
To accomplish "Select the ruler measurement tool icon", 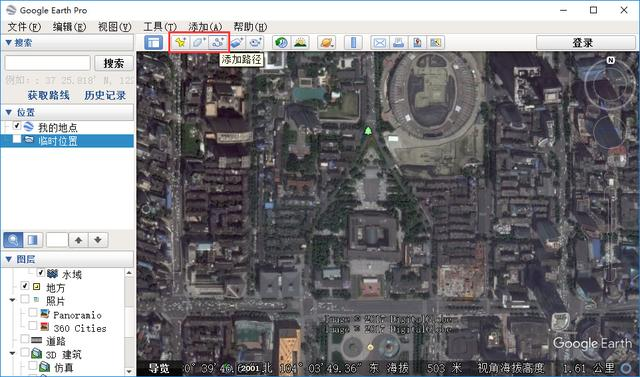I will pyautogui.click(x=353, y=42).
